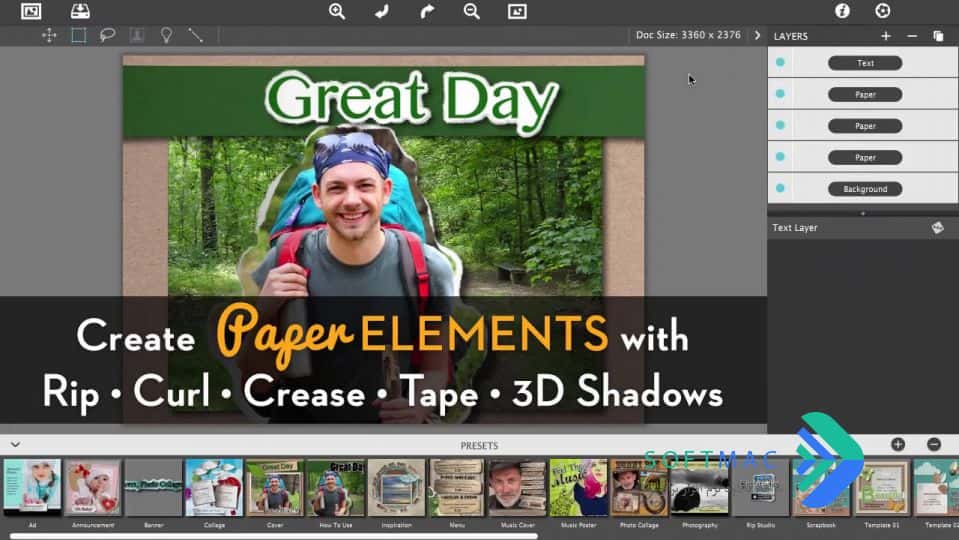
Task: Click the undo arrow icon
Action: coord(382,11)
